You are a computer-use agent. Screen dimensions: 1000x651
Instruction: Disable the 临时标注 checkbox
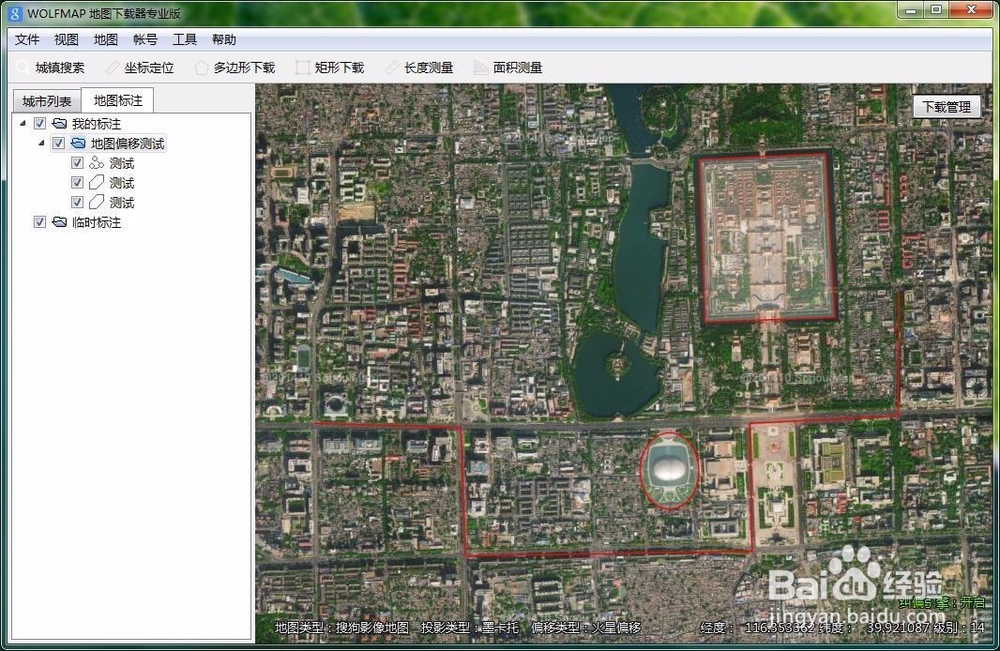click(x=39, y=222)
